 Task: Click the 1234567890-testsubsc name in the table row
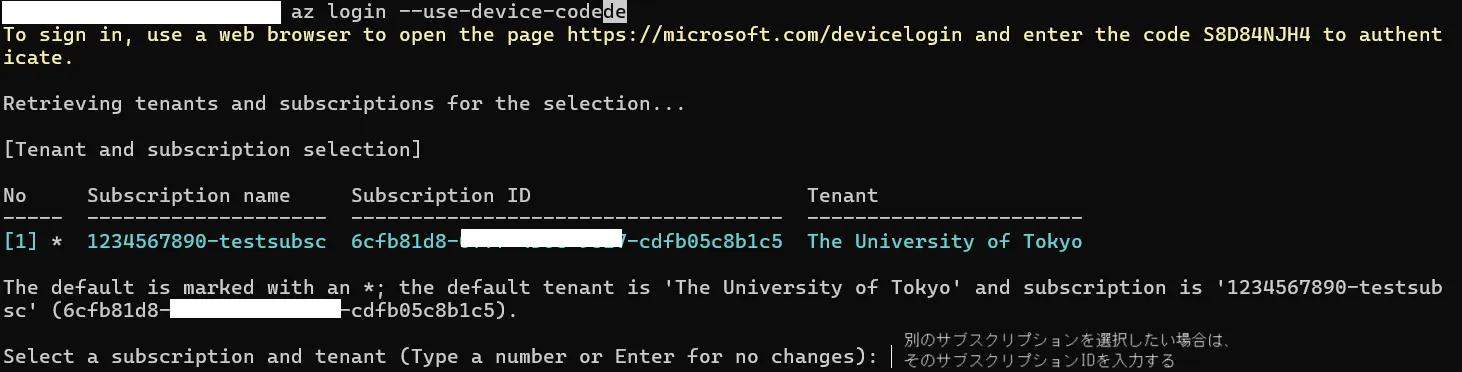click(206, 241)
